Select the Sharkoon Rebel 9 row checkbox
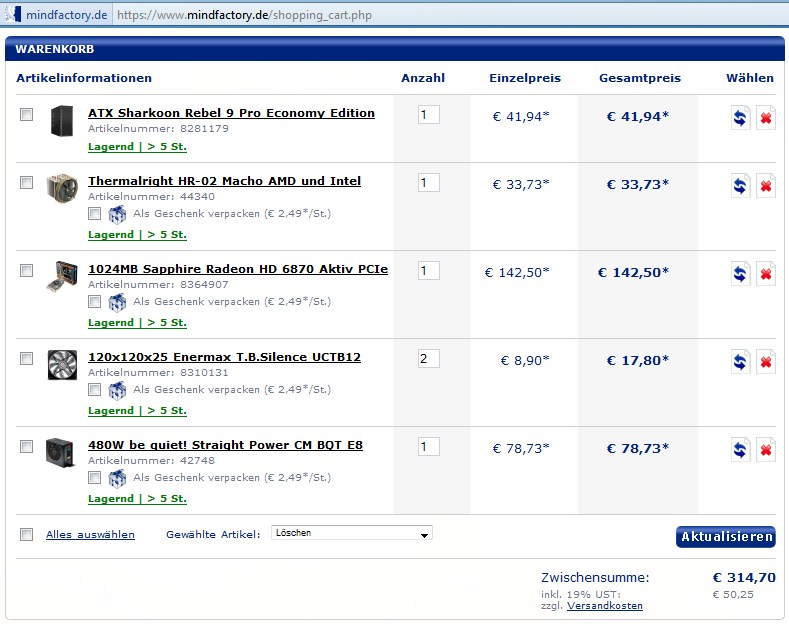The image size is (789, 624). click(x=26, y=115)
